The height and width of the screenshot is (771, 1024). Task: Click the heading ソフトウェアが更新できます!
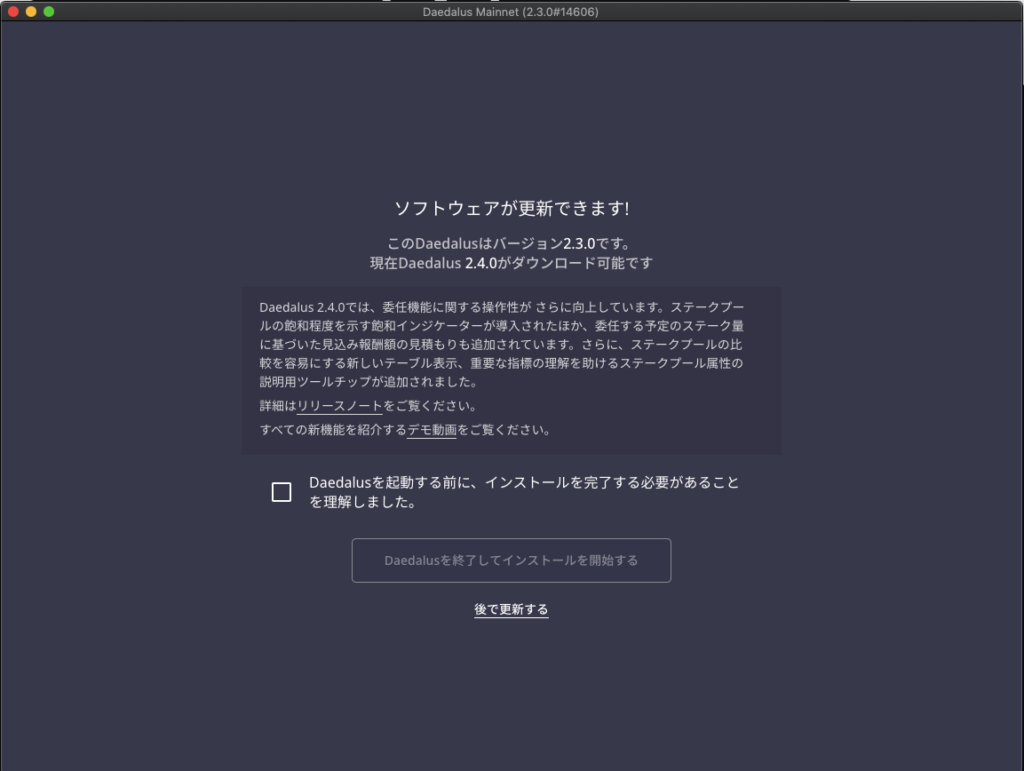[x=511, y=209]
